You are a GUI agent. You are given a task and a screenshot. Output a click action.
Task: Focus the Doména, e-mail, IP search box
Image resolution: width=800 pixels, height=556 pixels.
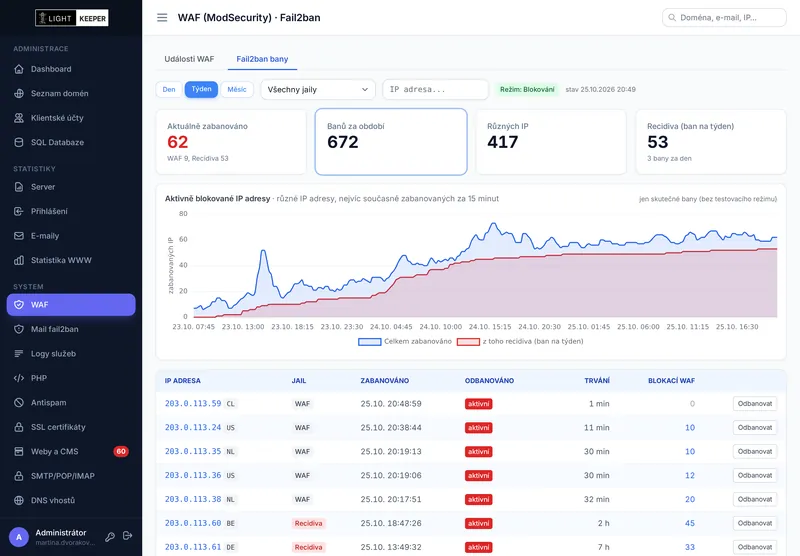coord(724,17)
